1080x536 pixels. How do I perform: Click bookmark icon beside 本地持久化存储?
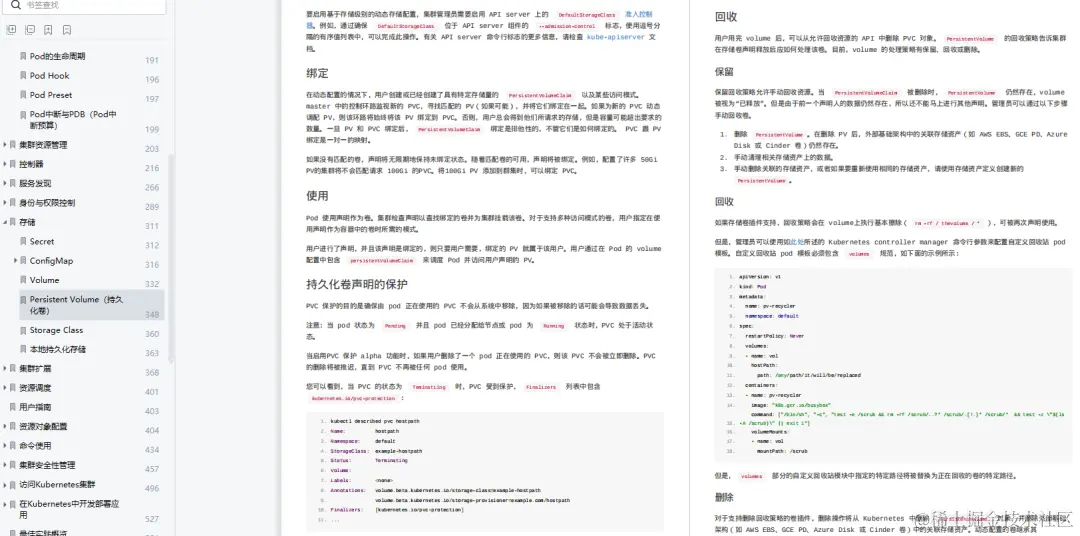tap(23, 349)
